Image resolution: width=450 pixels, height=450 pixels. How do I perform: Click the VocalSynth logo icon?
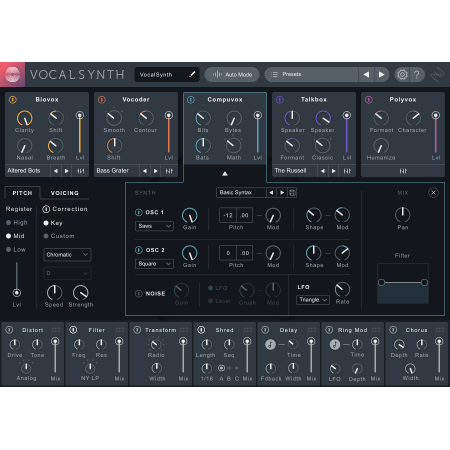pos(12,75)
